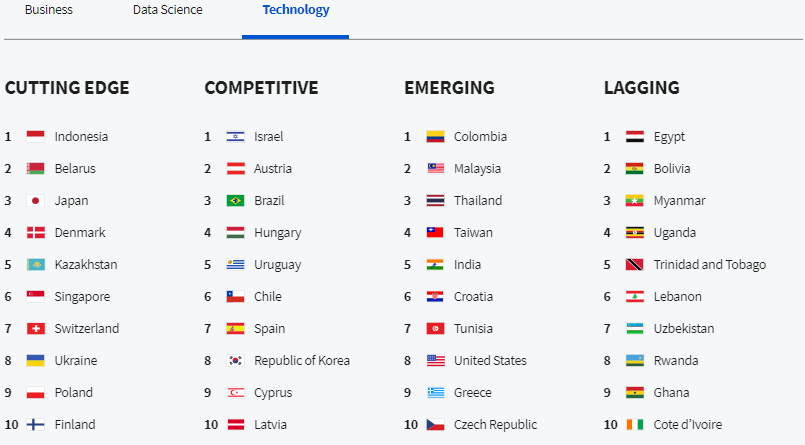
Task: Switch to the Business tab
Action: click(x=49, y=10)
